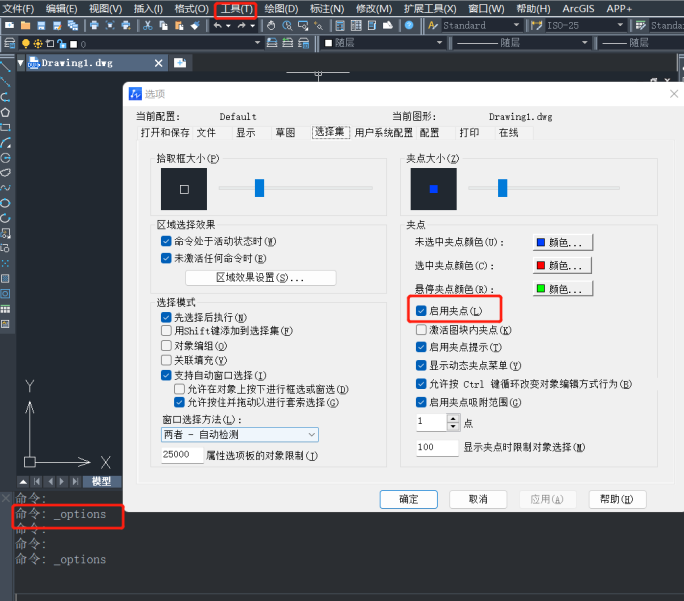Image resolution: width=684 pixels, height=601 pixels.
Task: Click the 夹点大小 slider handle
Action: point(503,188)
